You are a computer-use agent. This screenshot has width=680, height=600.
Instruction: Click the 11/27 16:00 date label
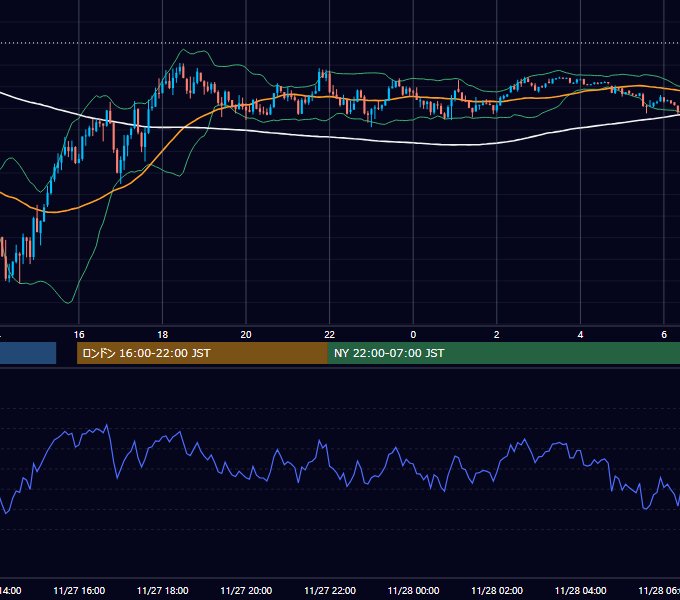(79, 590)
